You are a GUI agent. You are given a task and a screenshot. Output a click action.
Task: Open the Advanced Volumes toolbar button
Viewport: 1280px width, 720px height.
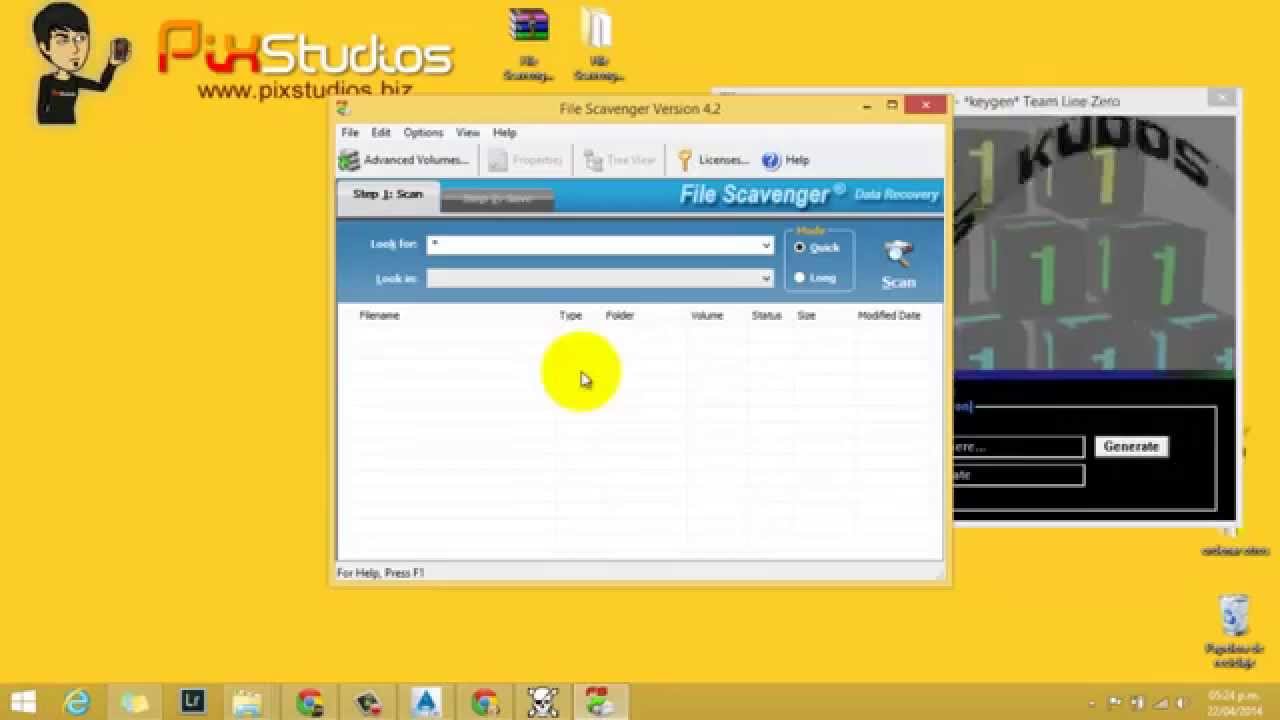404,160
